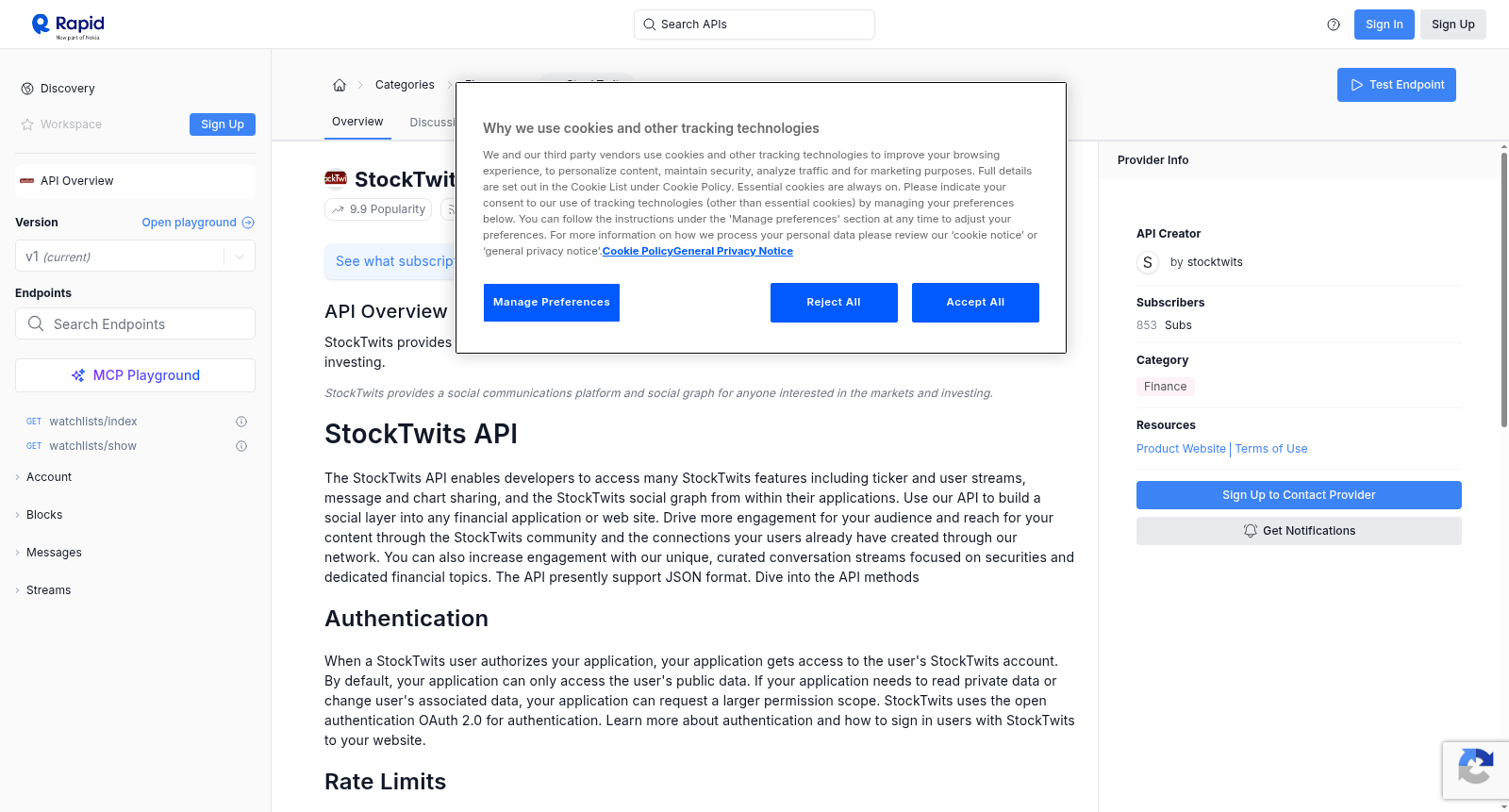
Task: Click the Open playground link
Action: pos(198,223)
